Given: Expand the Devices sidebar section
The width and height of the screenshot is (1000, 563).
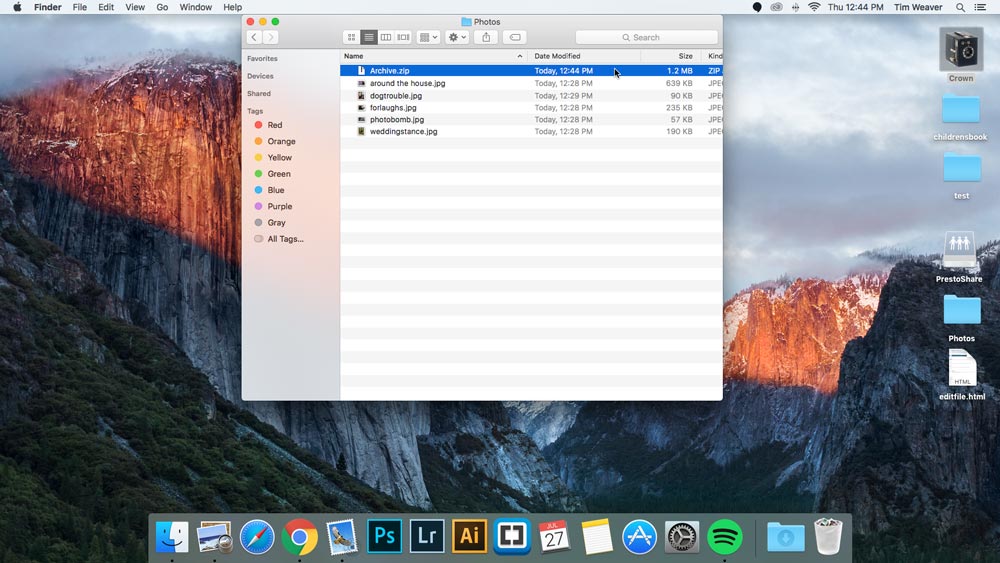Looking at the screenshot, I should 260,76.
